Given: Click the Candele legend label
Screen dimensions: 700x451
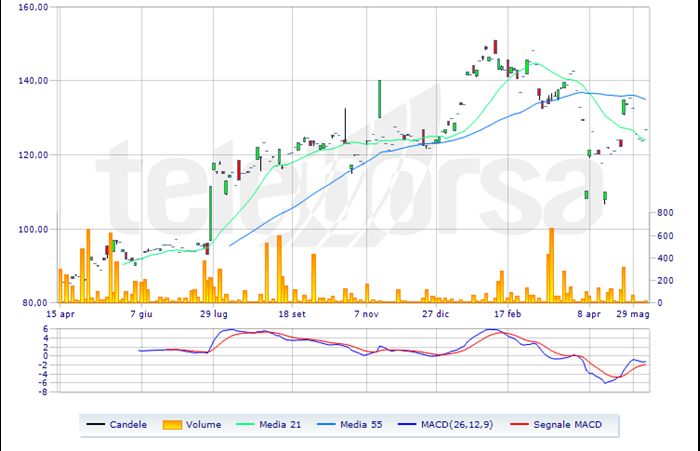Looking at the screenshot, I should click(x=128, y=425).
